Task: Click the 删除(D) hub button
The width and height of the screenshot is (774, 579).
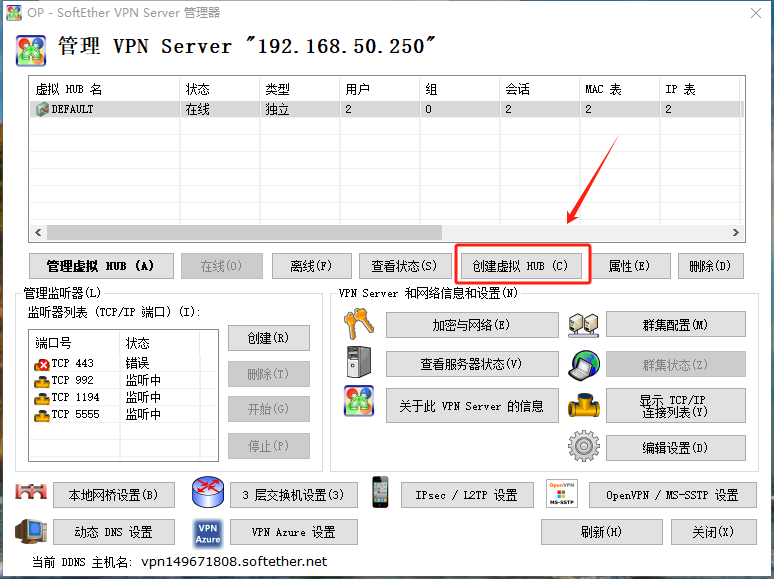Action: click(x=710, y=266)
